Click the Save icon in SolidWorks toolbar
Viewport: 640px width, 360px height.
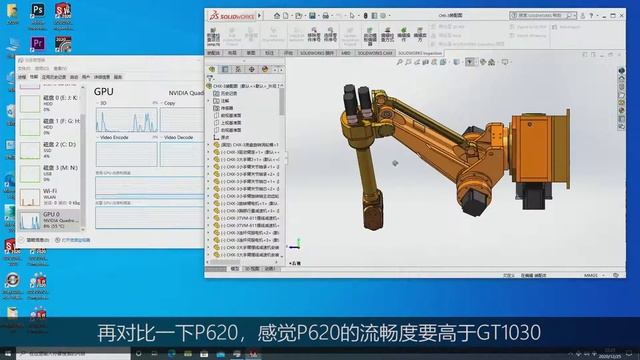point(312,16)
